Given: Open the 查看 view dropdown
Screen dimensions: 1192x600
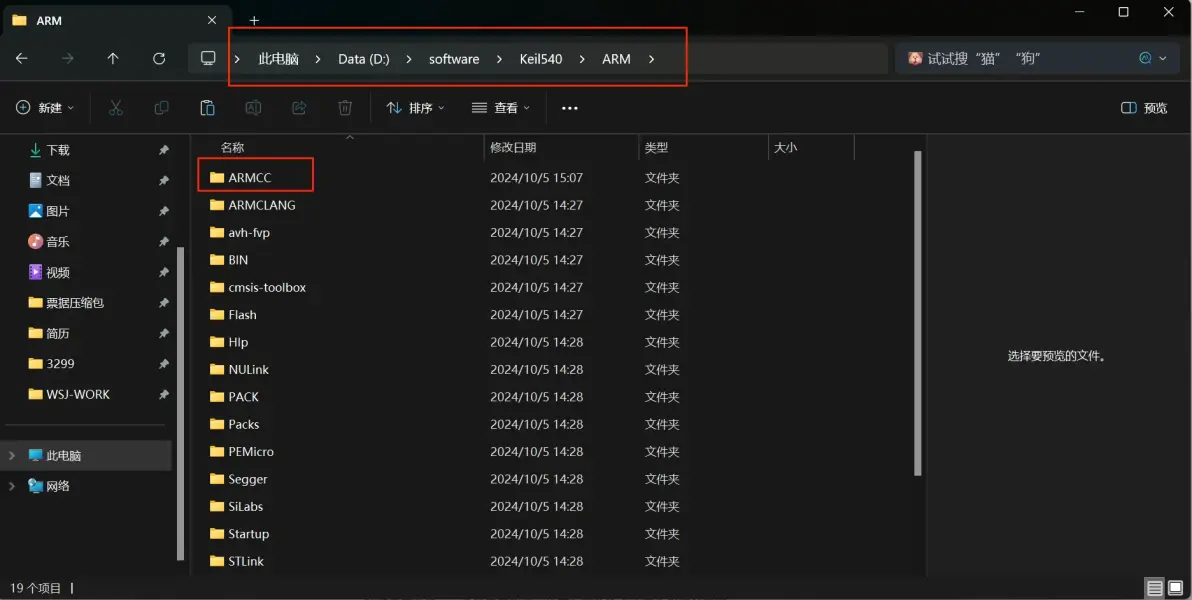Looking at the screenshot, I should pyautogui.click(x=500, y=108).
